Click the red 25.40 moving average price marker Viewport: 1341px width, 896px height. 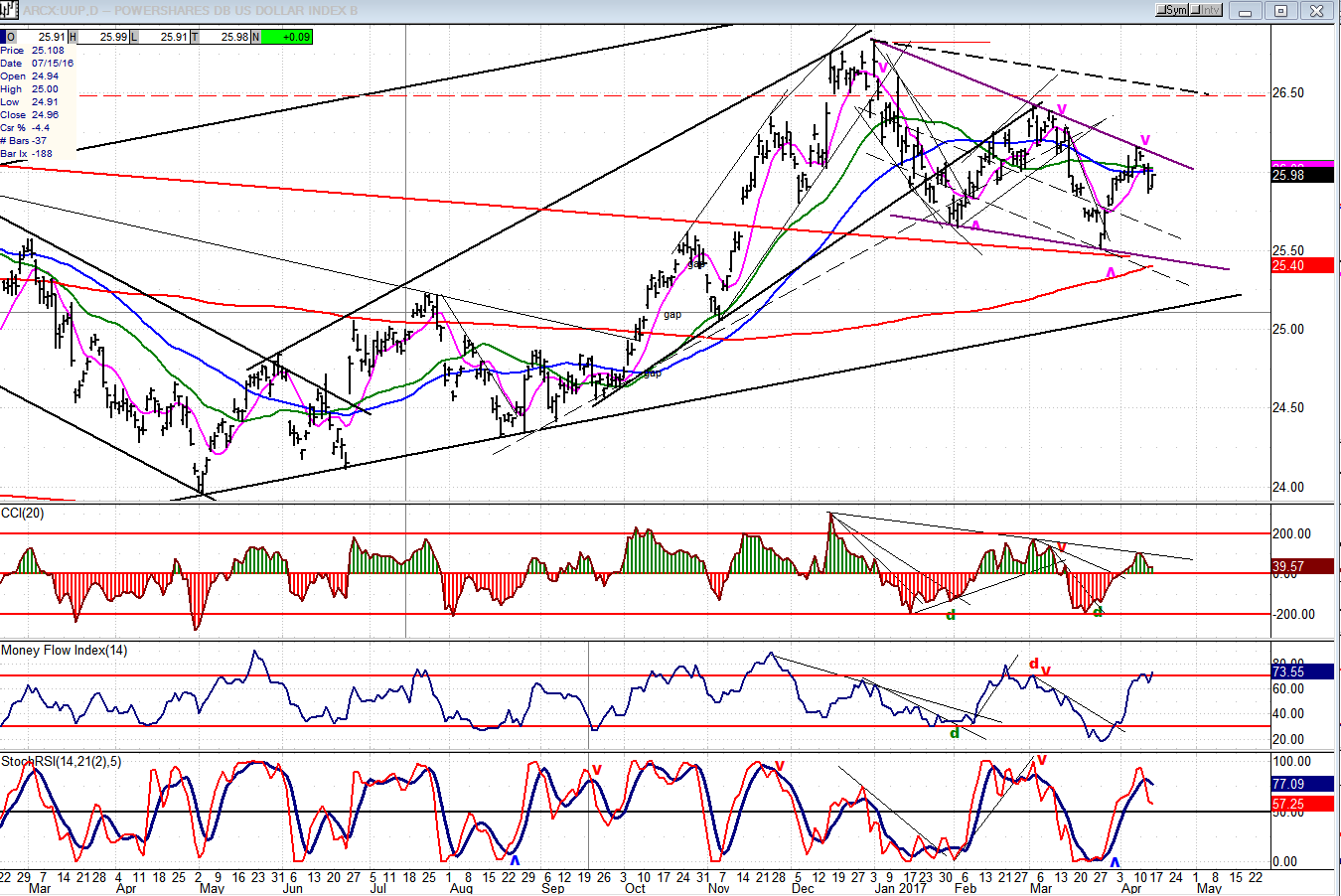coord(1302,265)
